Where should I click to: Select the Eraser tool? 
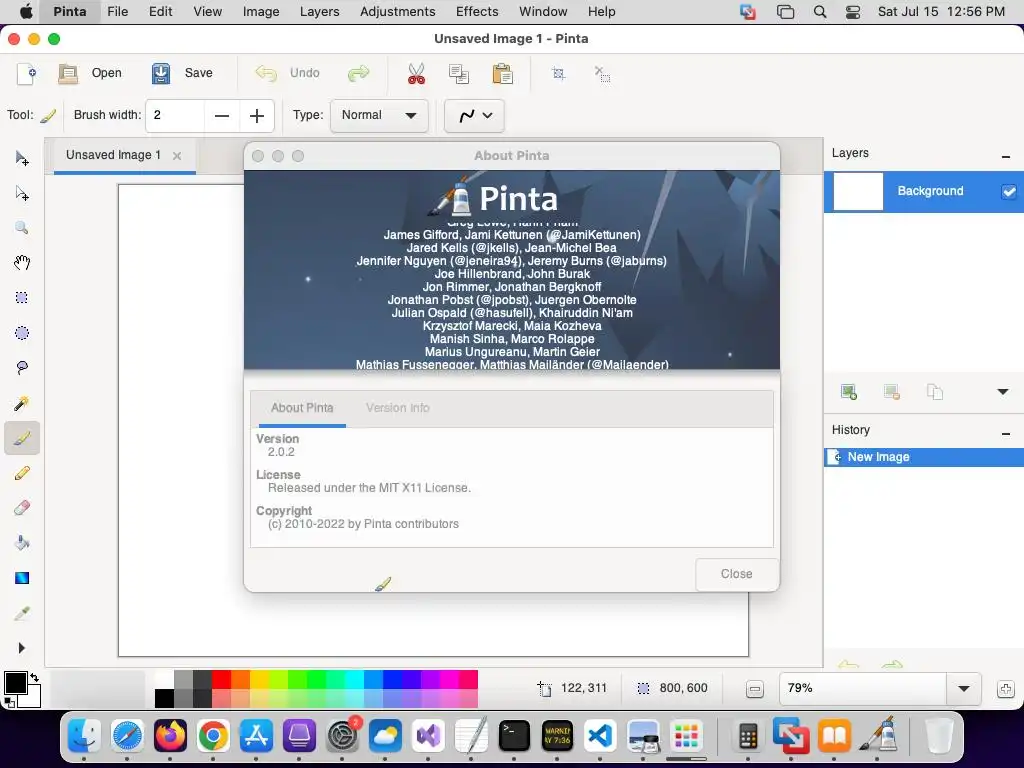pyautogui.click(x=22, y=508)
